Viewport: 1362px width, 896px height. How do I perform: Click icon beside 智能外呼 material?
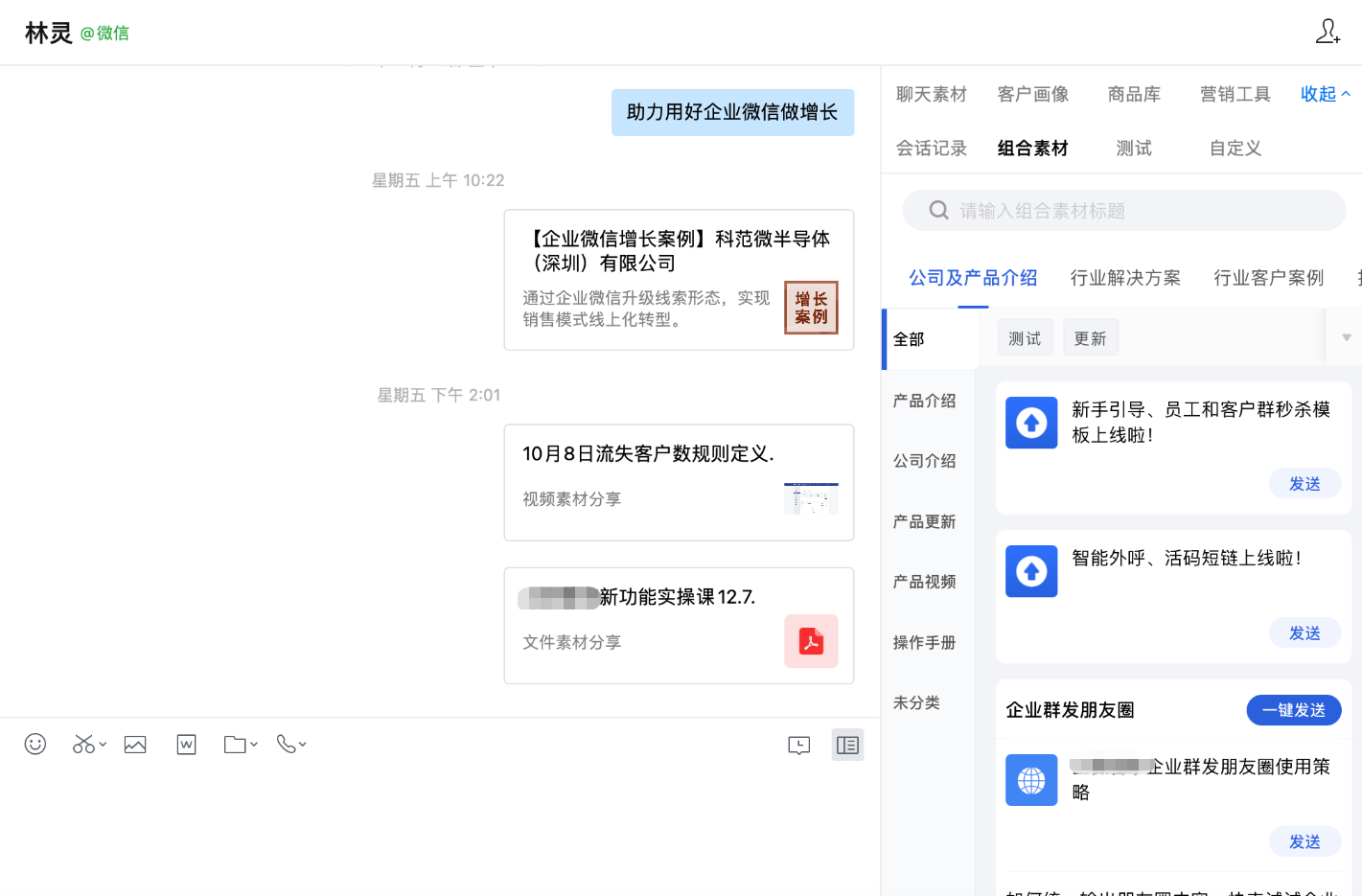(x=1031, y=571)
